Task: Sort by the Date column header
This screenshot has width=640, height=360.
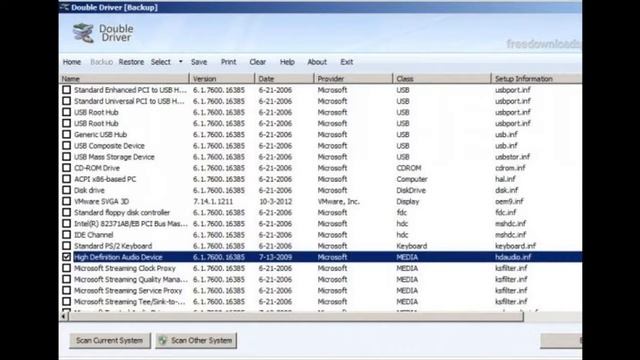Action: point(284,78)
